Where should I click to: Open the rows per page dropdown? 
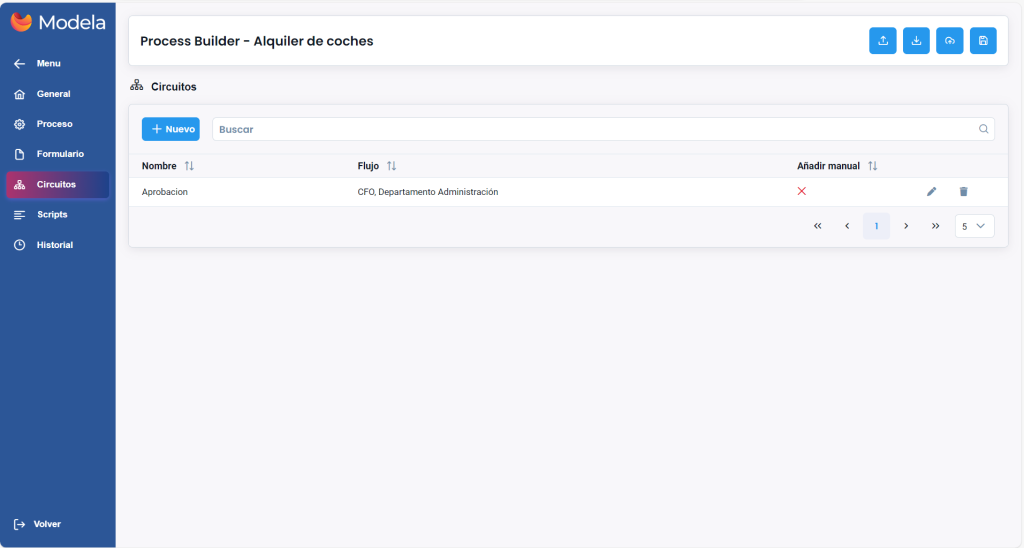(x=974, y=226)
